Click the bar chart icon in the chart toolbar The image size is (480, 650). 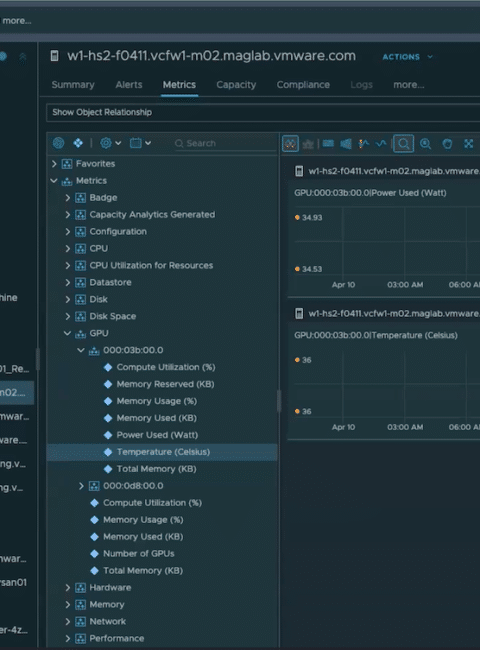coord(346,144)
